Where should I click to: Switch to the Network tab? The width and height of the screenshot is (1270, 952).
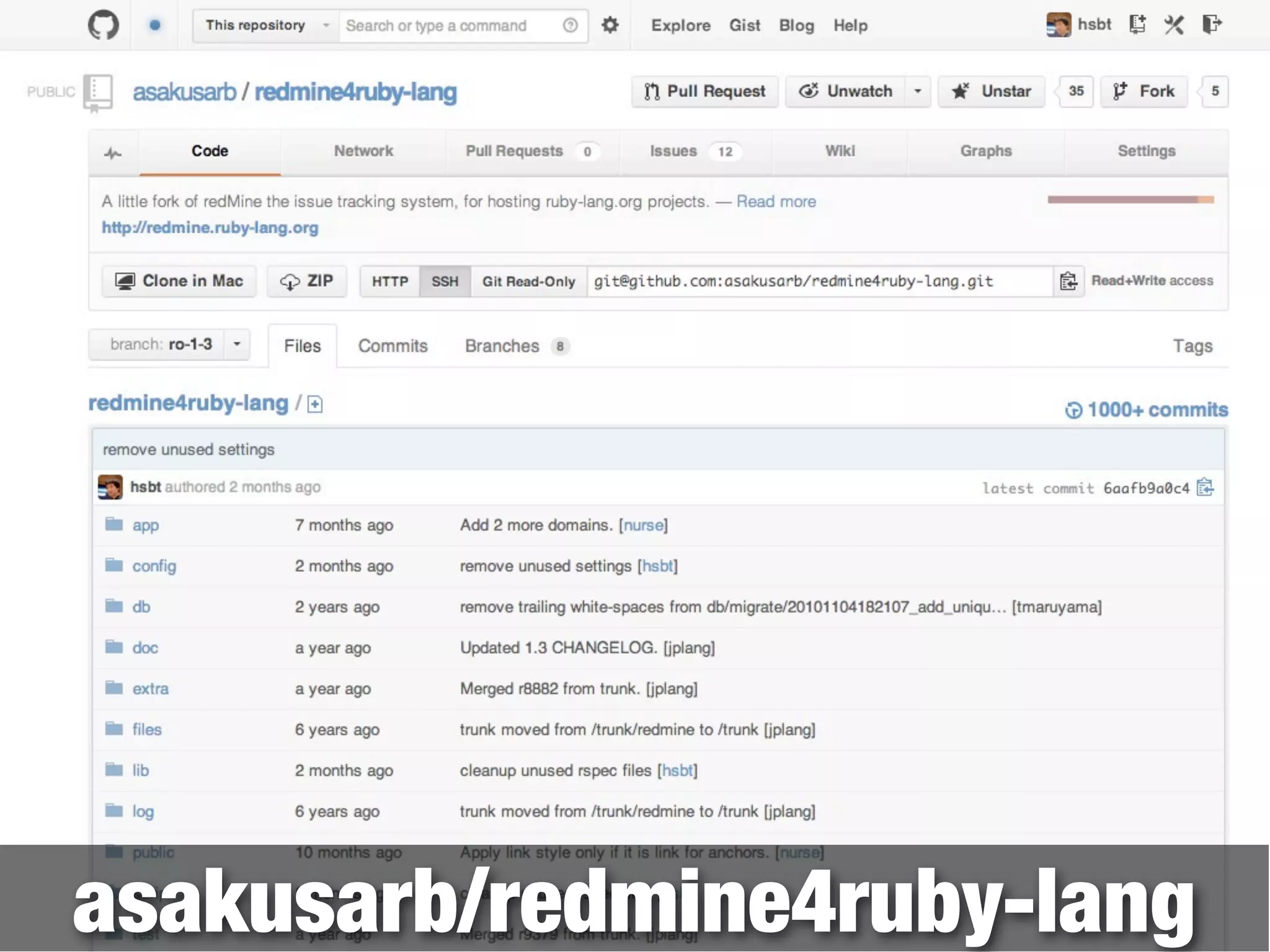click(363, 151)
